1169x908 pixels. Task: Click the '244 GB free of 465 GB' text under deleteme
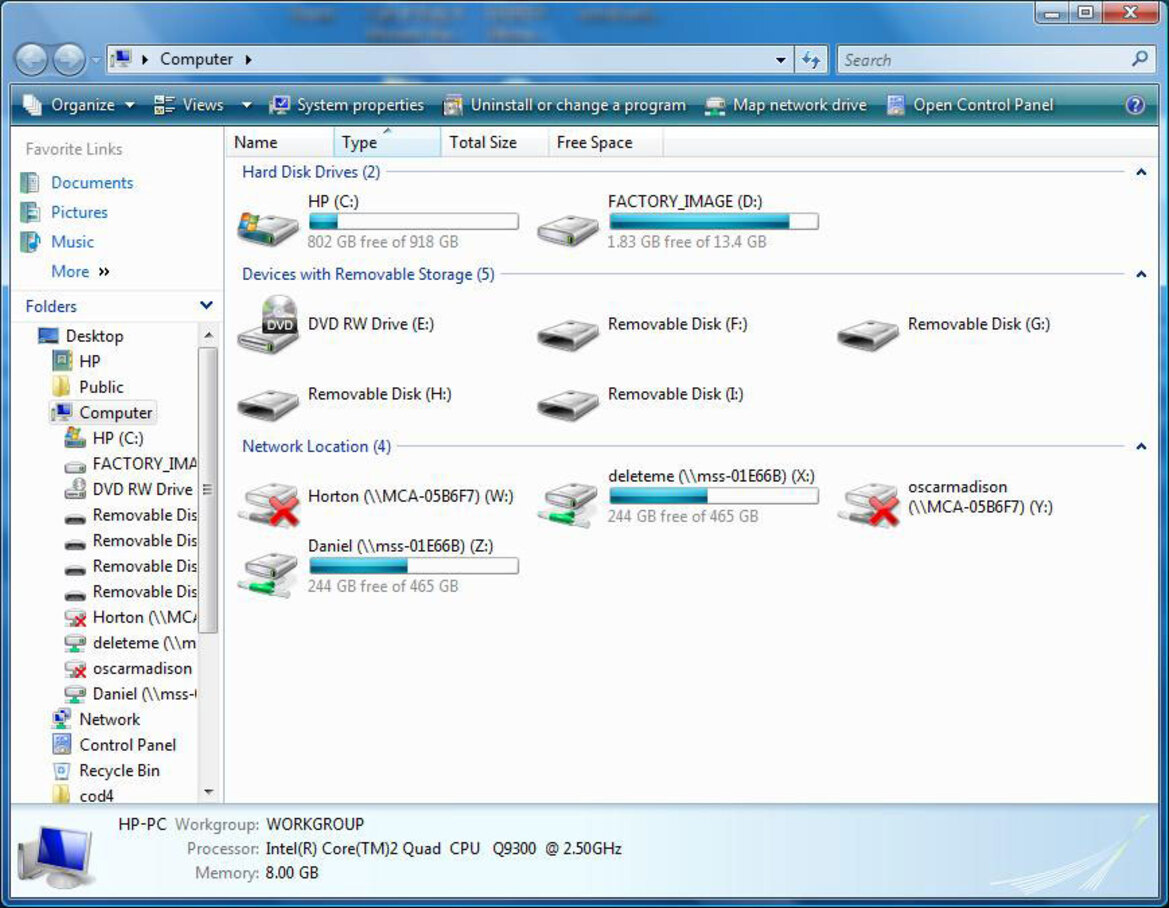[683, 516]
